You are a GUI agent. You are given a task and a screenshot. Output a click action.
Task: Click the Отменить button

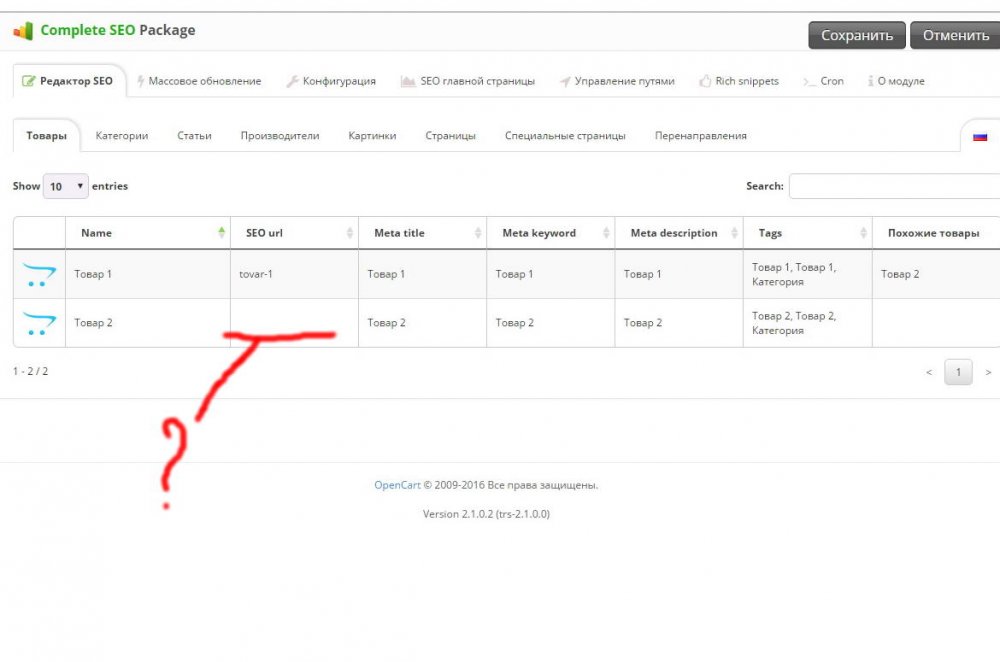(955, 35)
